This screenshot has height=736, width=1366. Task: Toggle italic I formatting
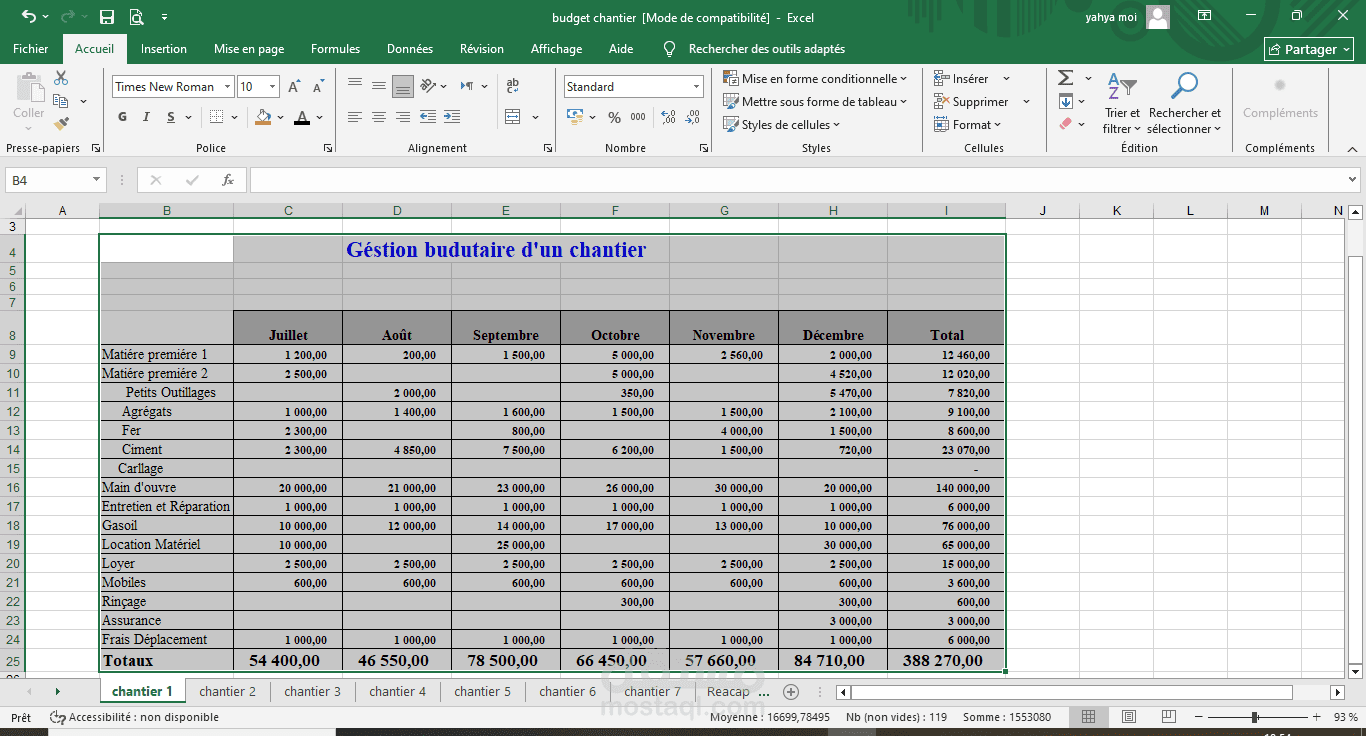point(146,117)
